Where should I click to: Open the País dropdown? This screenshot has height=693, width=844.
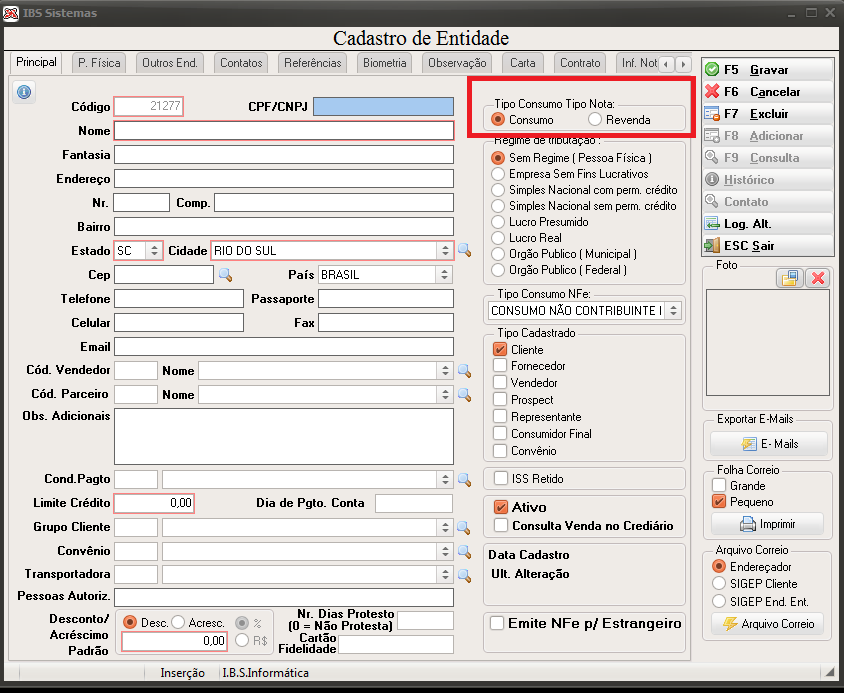(444, 275)
